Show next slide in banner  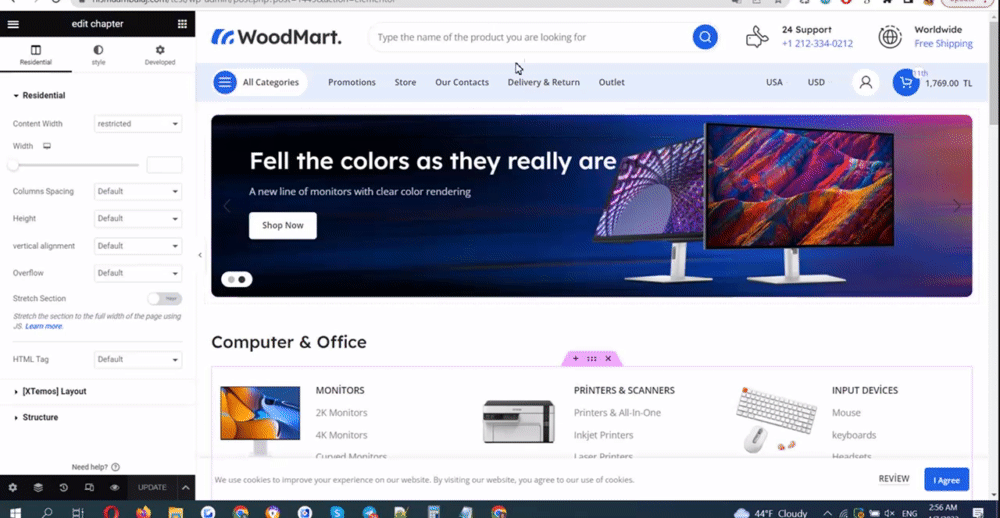tap(956, 205)
